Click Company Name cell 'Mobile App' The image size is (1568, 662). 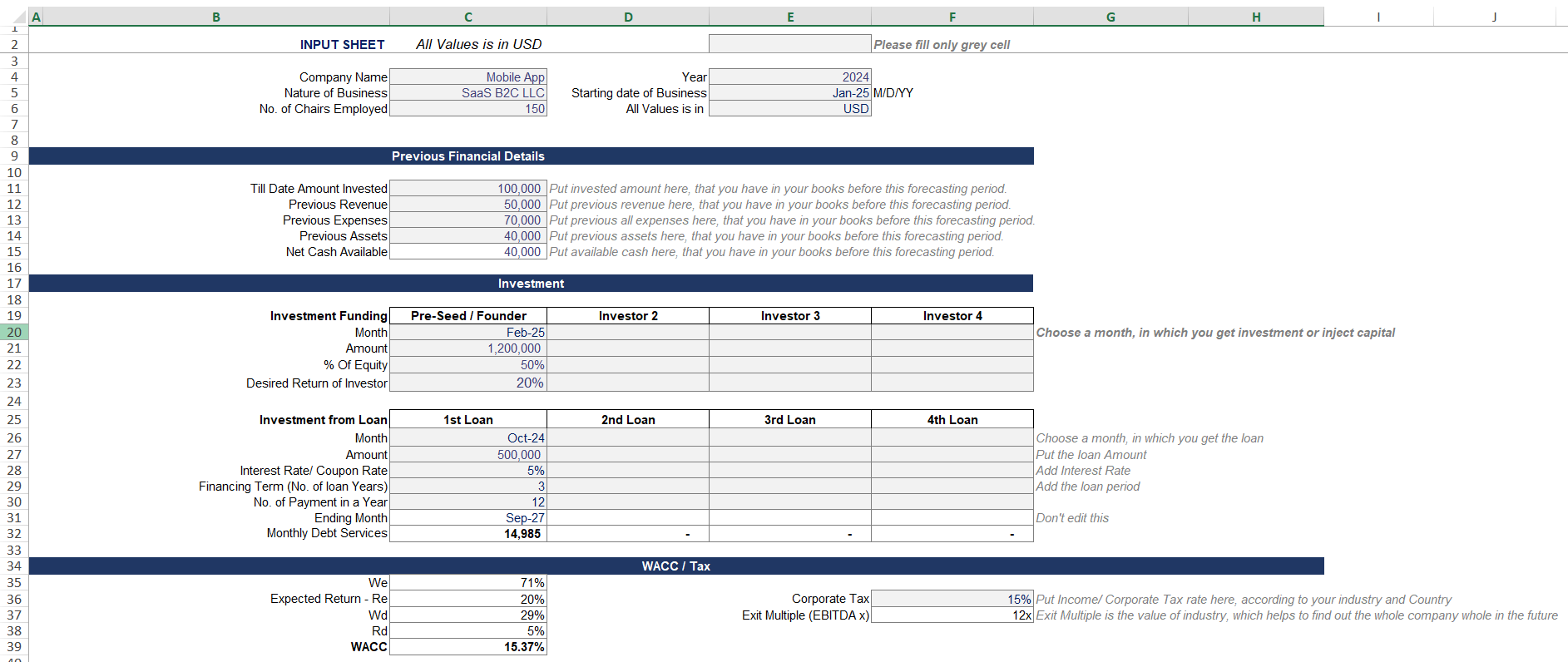[x=468, y=77]
